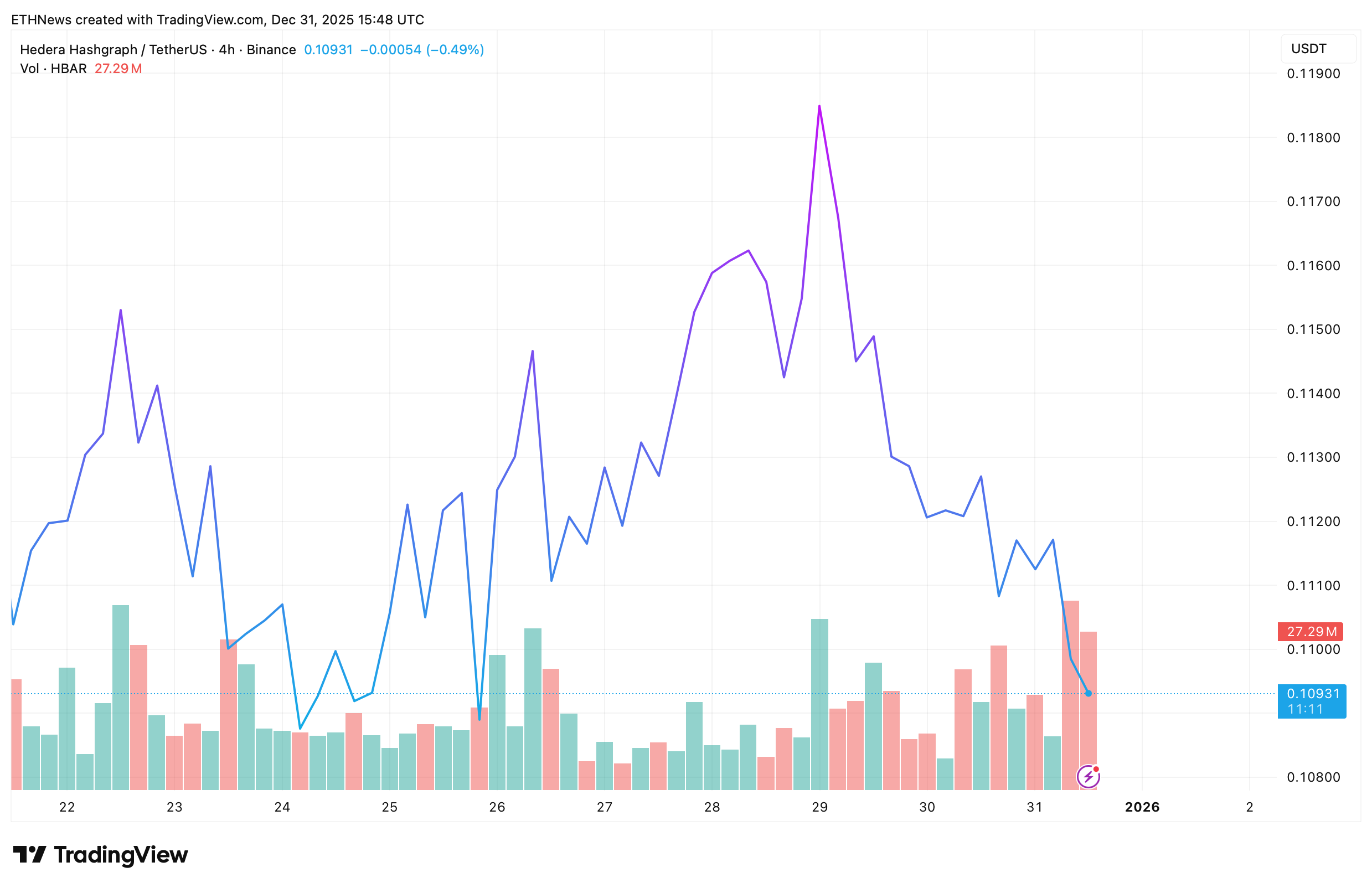Click the red 27.29 M volume tag
This screenshot has height=888, width=1372.
(1311, 632)
